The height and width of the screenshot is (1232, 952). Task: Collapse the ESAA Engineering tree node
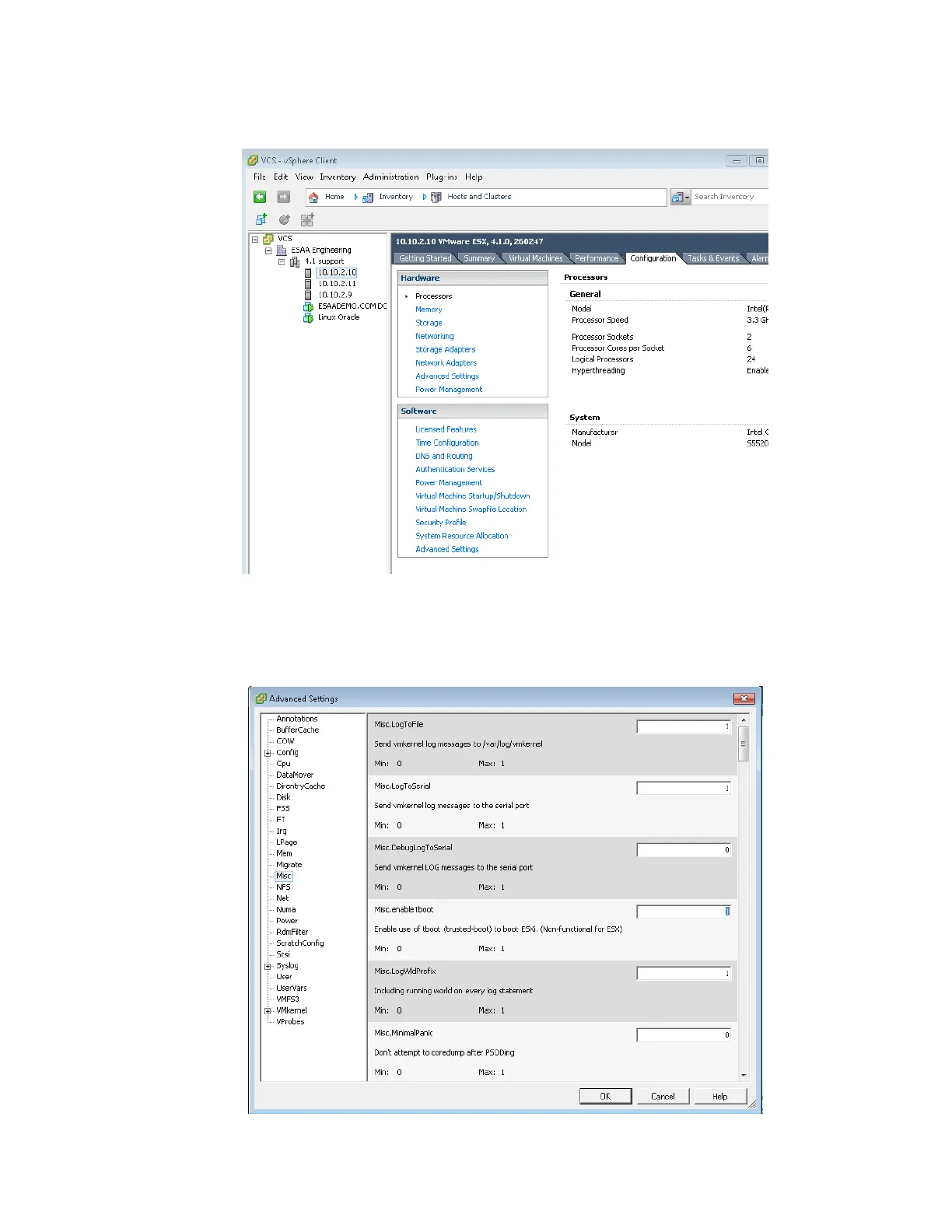pyautogui.click(x=268, y=250)
